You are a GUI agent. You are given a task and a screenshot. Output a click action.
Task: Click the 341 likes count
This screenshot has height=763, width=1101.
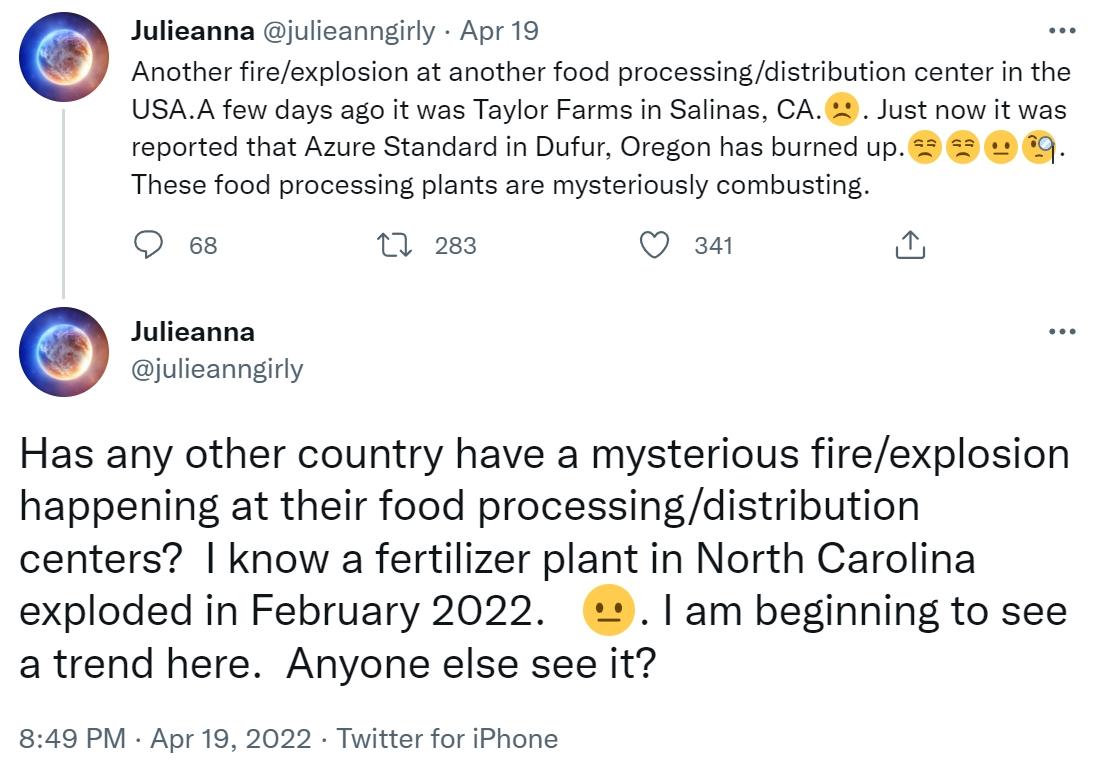coord(713,245)
